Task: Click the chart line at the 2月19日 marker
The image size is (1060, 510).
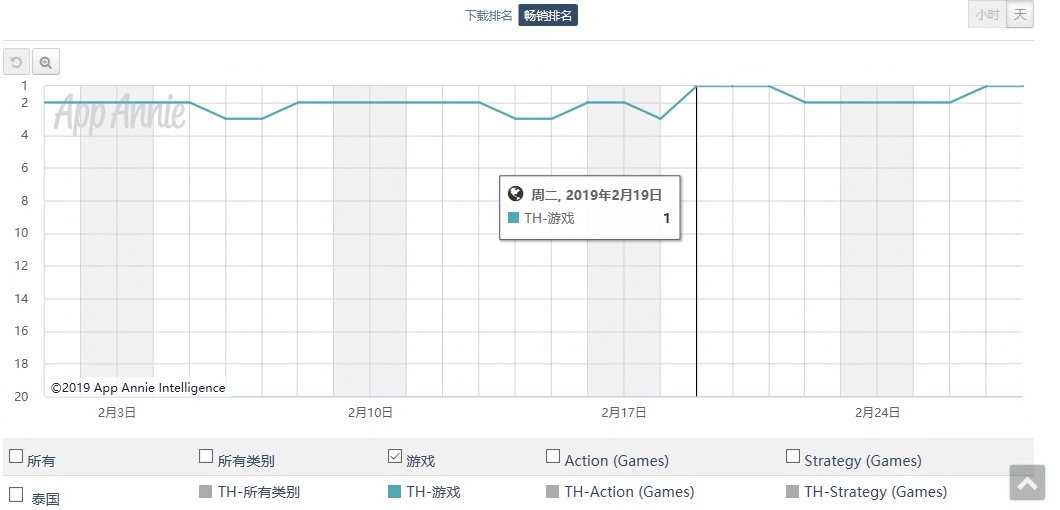Action: tap(696, 87)
